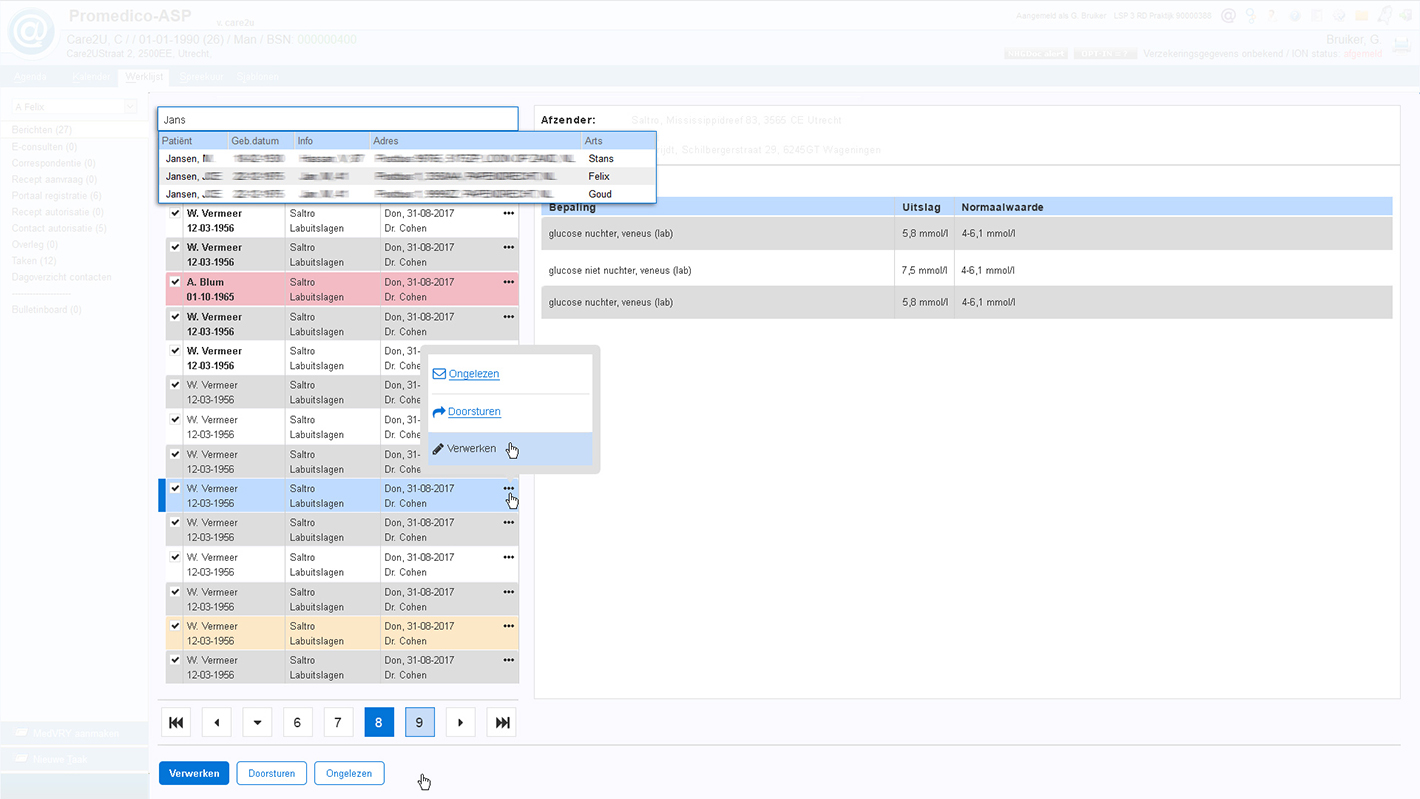
Task: Select Doorsturen in the popup menu
Action: tap(474, 412)
